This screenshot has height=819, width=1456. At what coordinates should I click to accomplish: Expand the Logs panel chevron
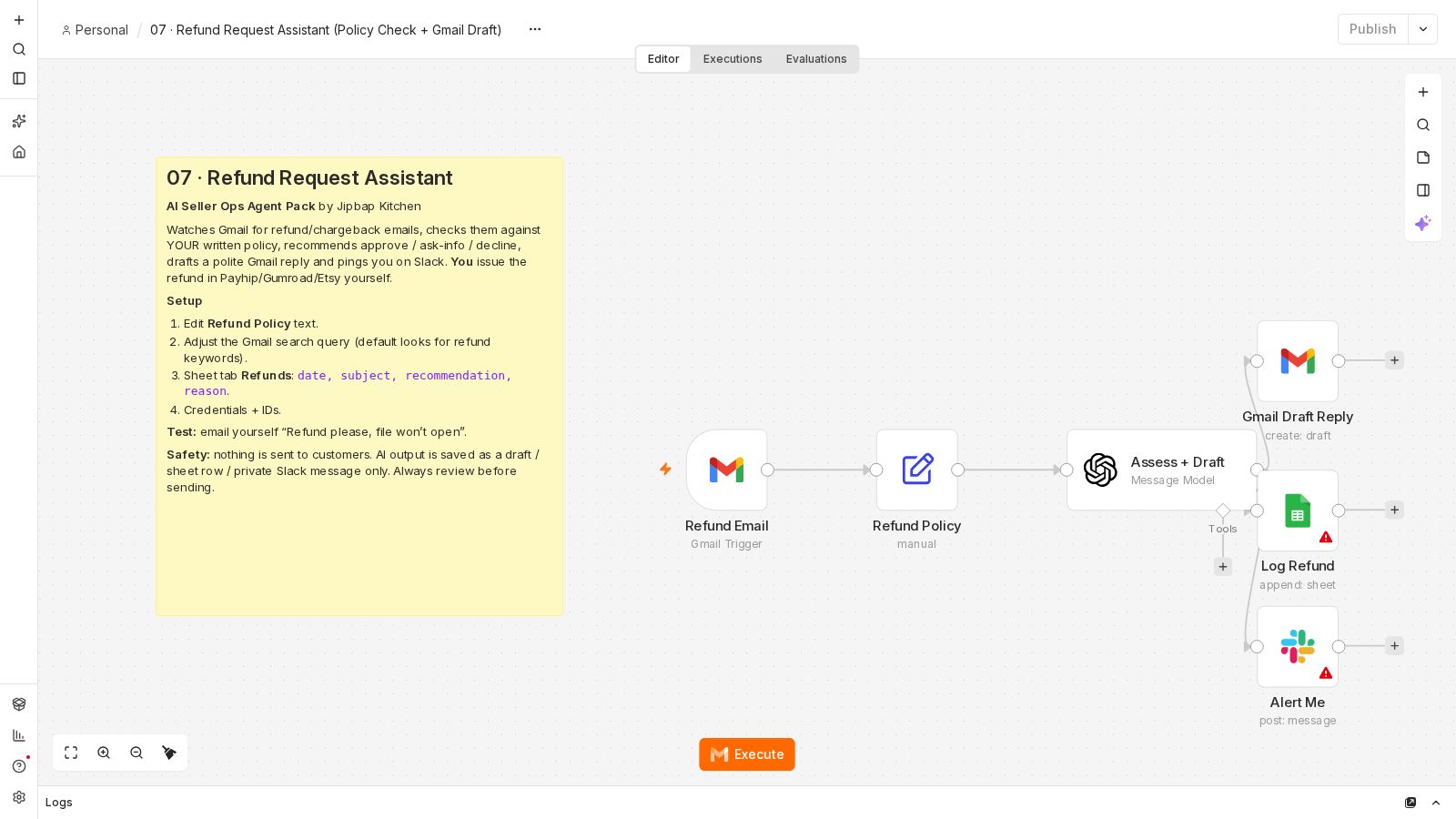1436,803
